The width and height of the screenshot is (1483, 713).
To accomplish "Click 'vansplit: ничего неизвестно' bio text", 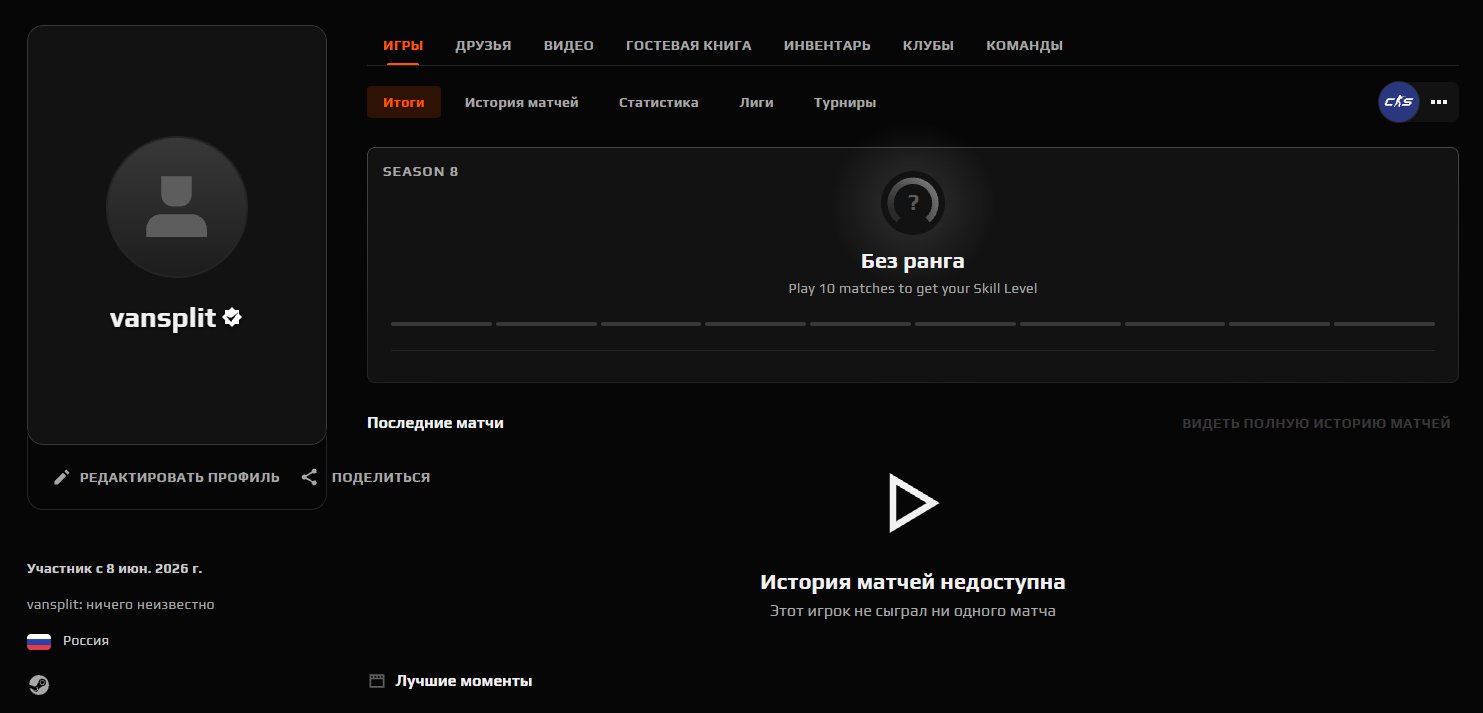I will [x=121, y=604].
